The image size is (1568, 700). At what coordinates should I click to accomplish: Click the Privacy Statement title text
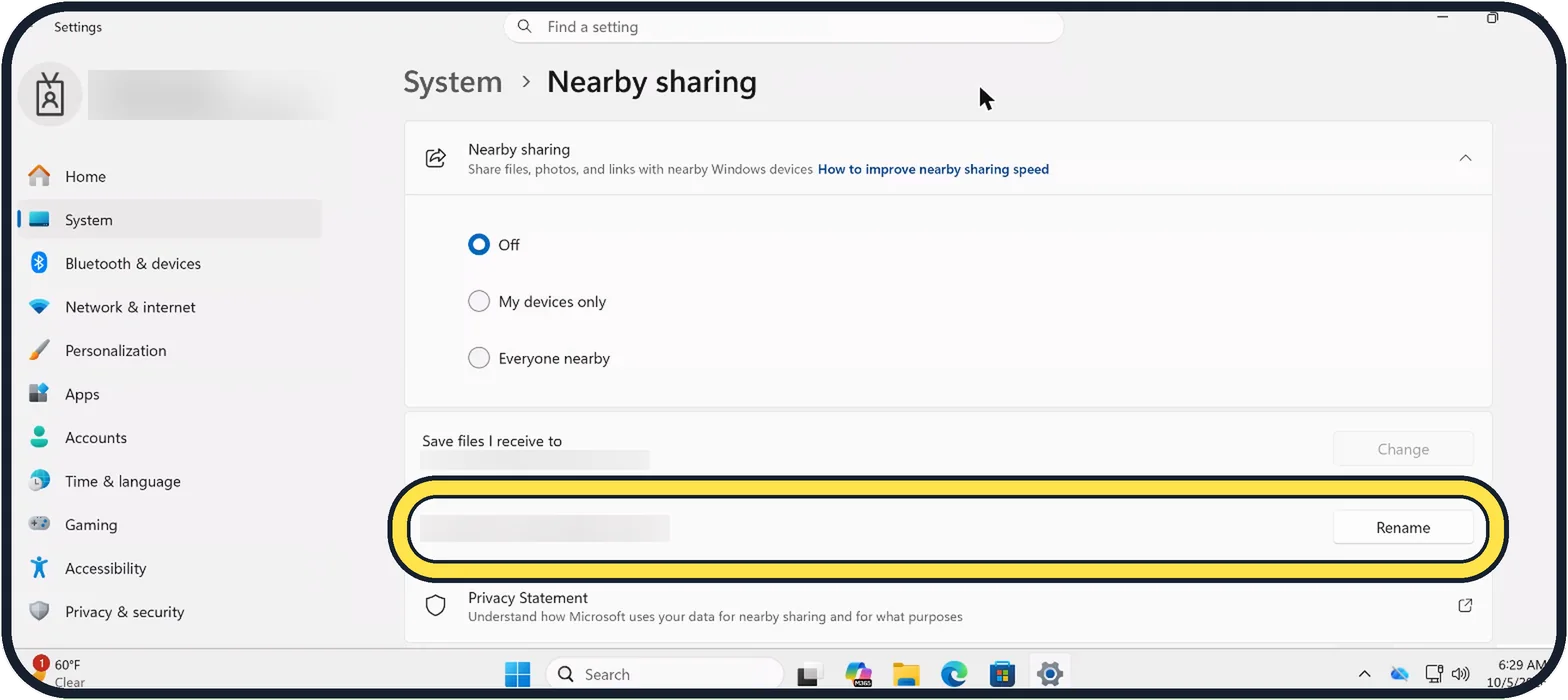[528, 598]
